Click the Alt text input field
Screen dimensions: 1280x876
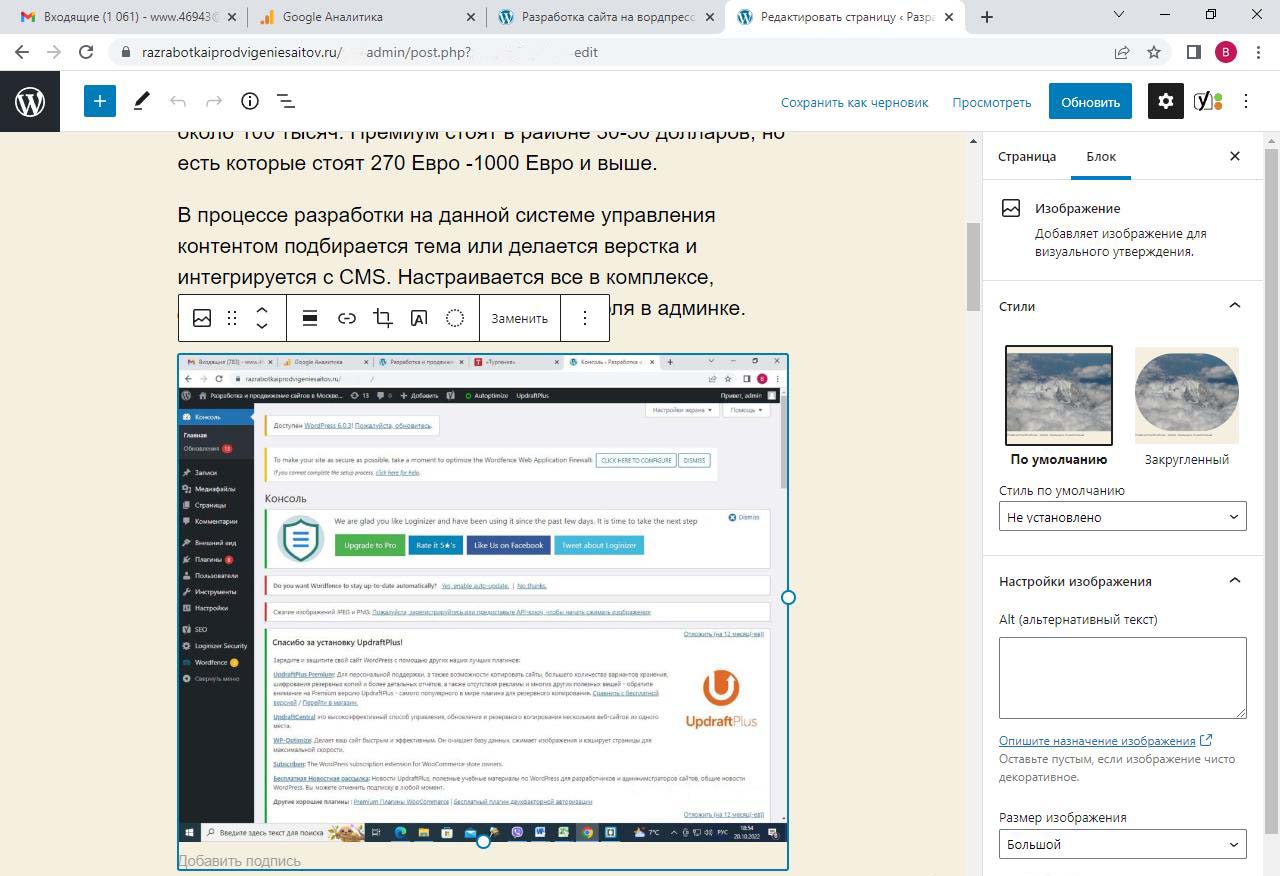pos(1122,677)
